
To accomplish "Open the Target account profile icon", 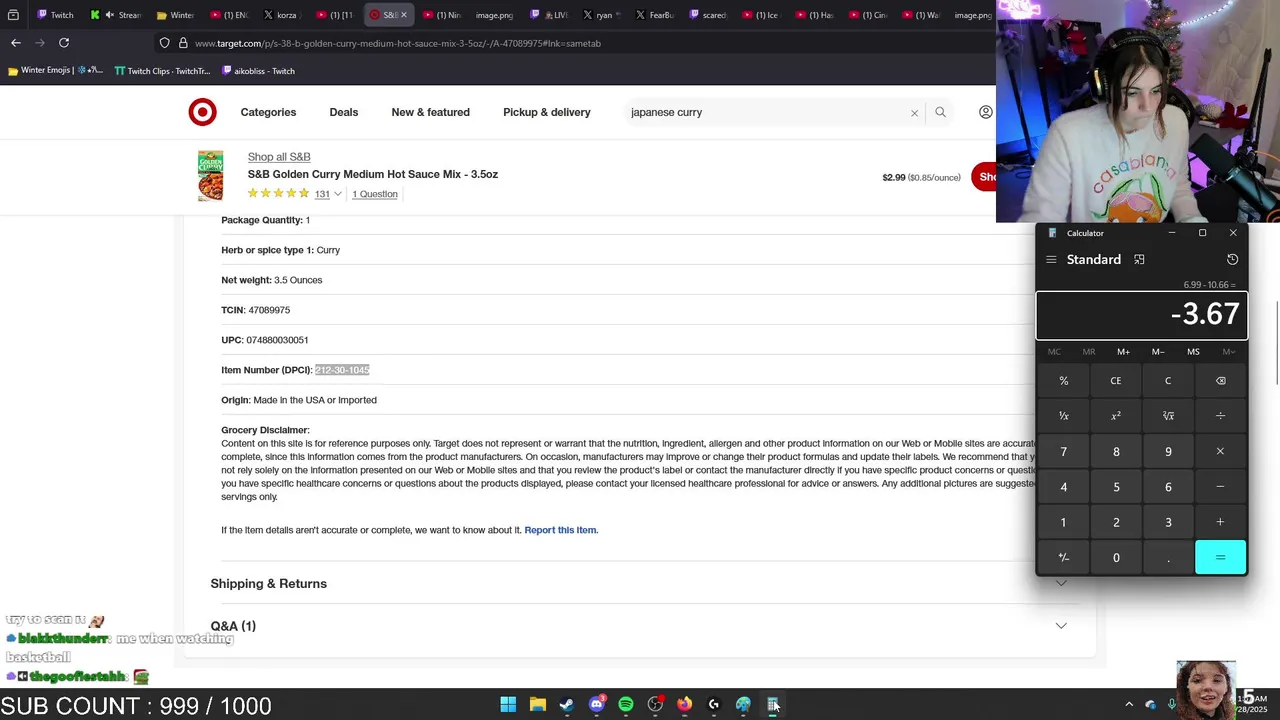I will click(986, 112).
